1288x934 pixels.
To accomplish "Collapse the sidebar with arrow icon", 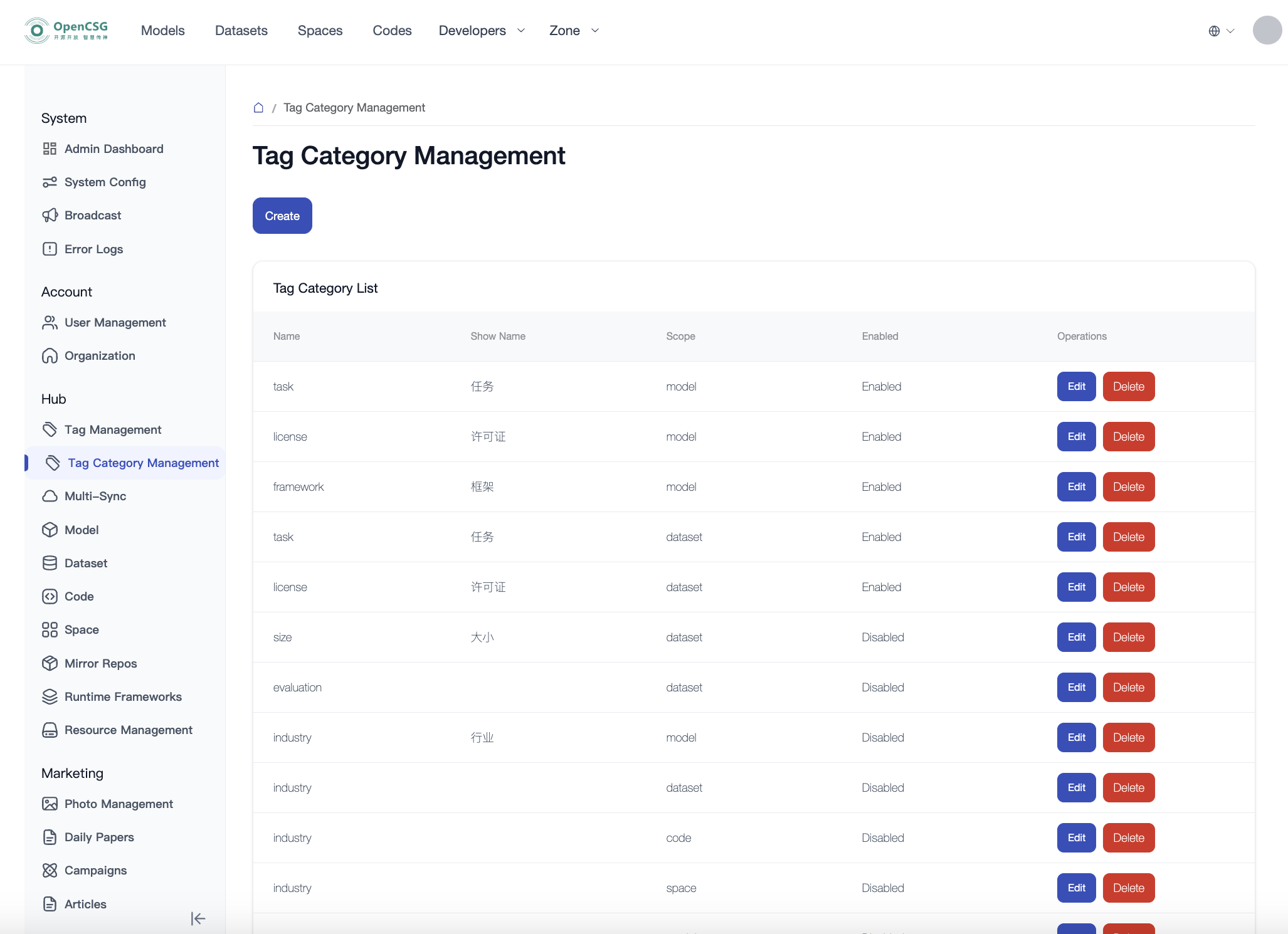I will pos(198,918).
